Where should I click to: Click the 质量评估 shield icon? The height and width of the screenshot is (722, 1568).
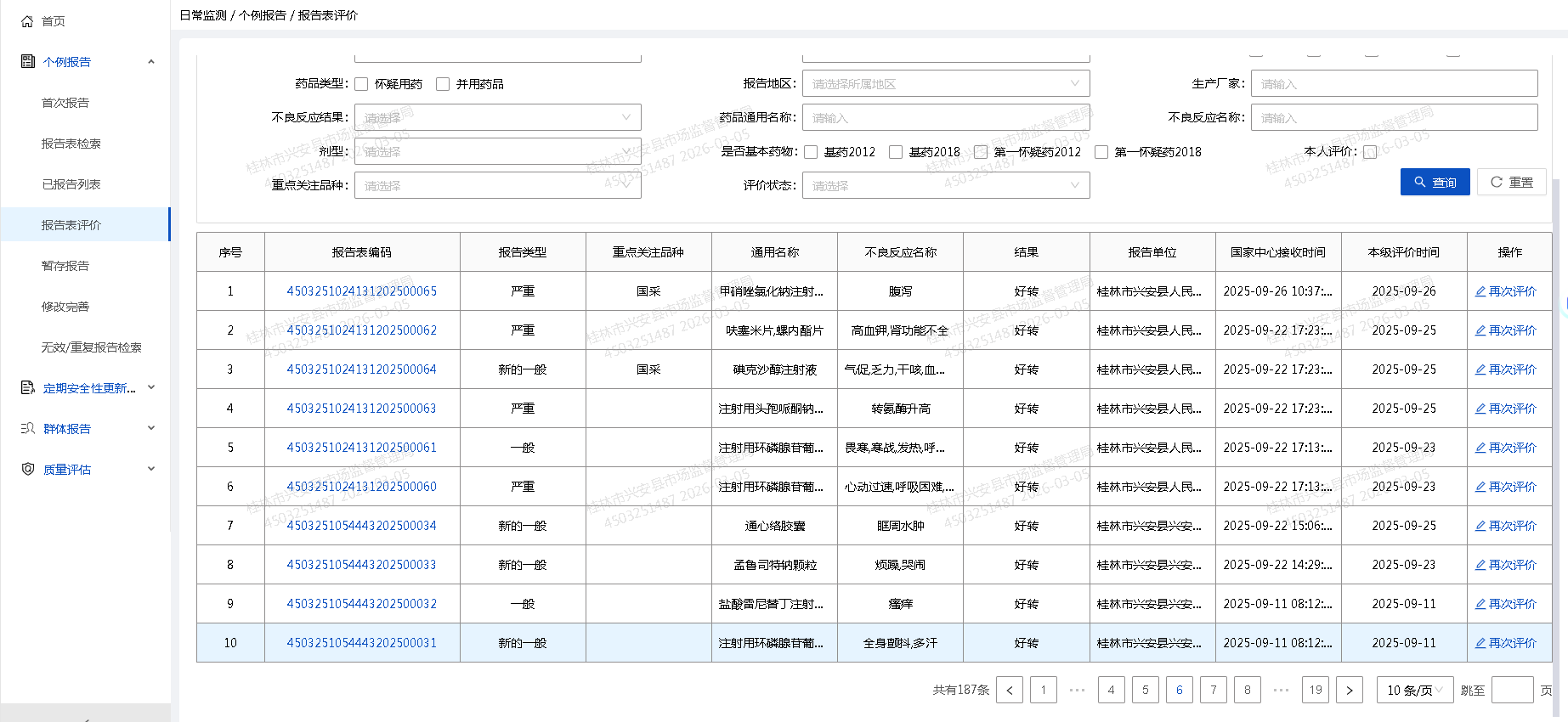pos(27,469)
